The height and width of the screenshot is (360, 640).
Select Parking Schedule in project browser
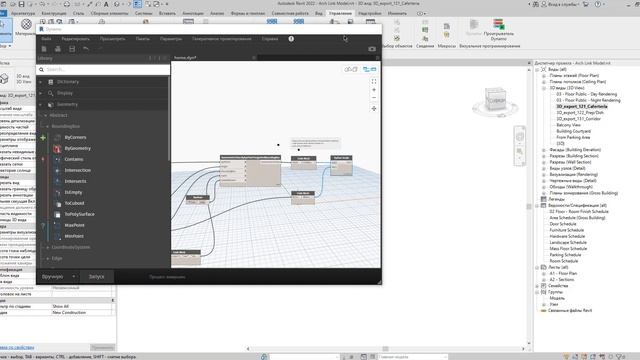click(x=565, y=255)
